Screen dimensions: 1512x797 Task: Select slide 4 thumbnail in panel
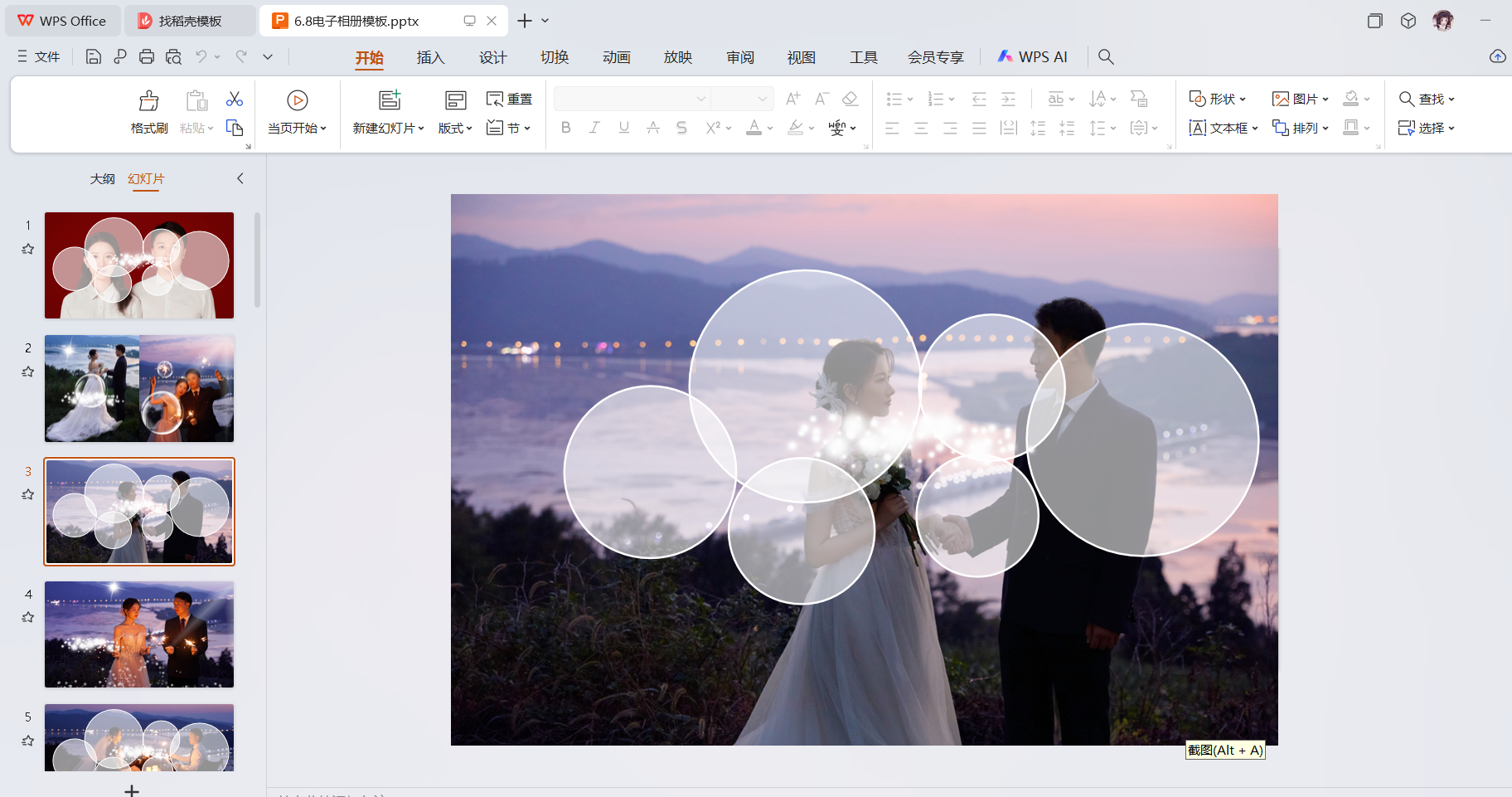tap(139, 634)
